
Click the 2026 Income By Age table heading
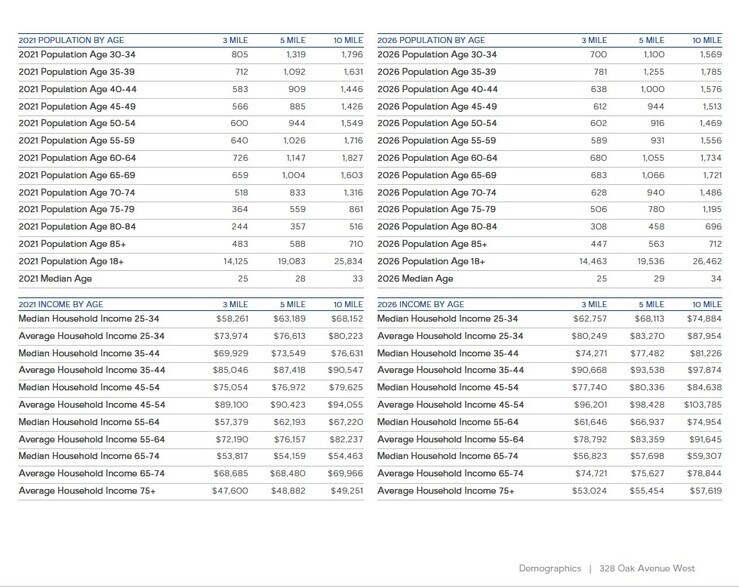420,304
